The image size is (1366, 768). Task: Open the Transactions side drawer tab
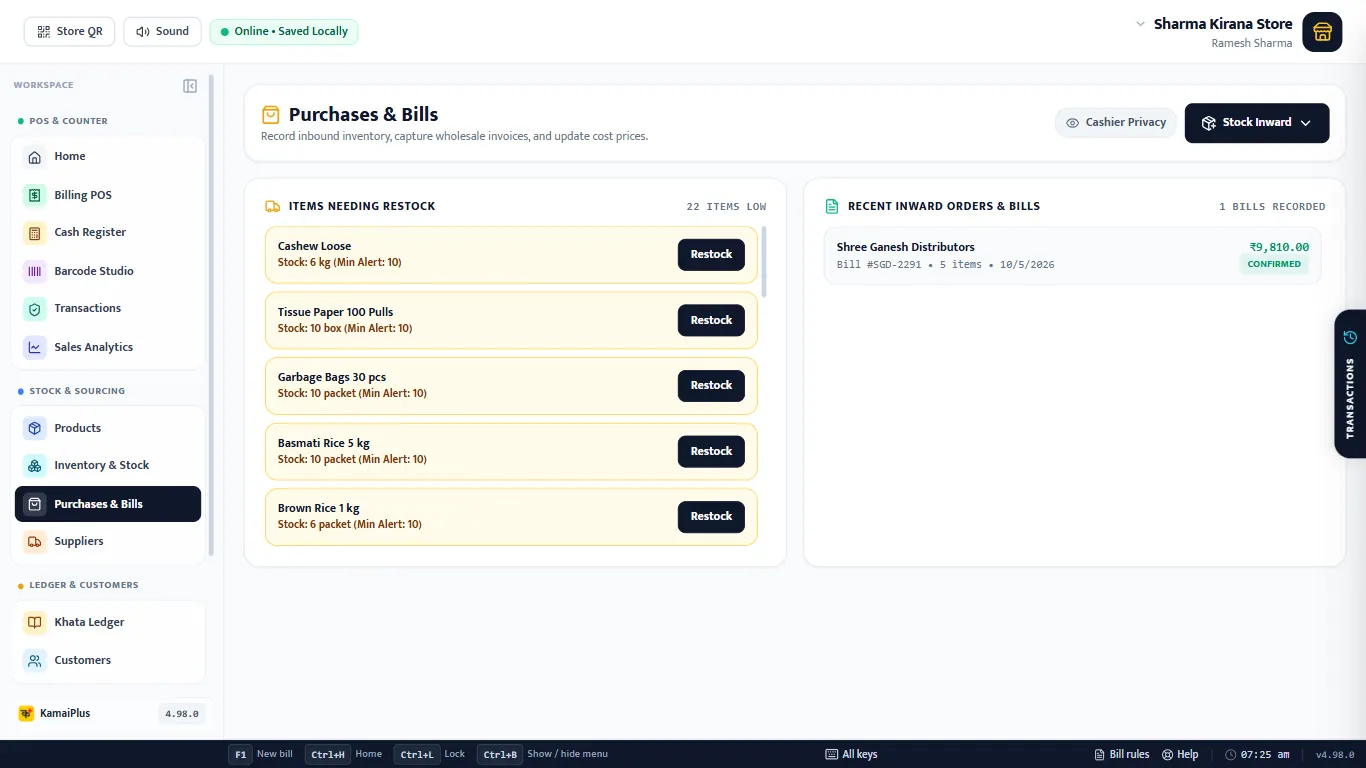click(x=1350, y=384)
